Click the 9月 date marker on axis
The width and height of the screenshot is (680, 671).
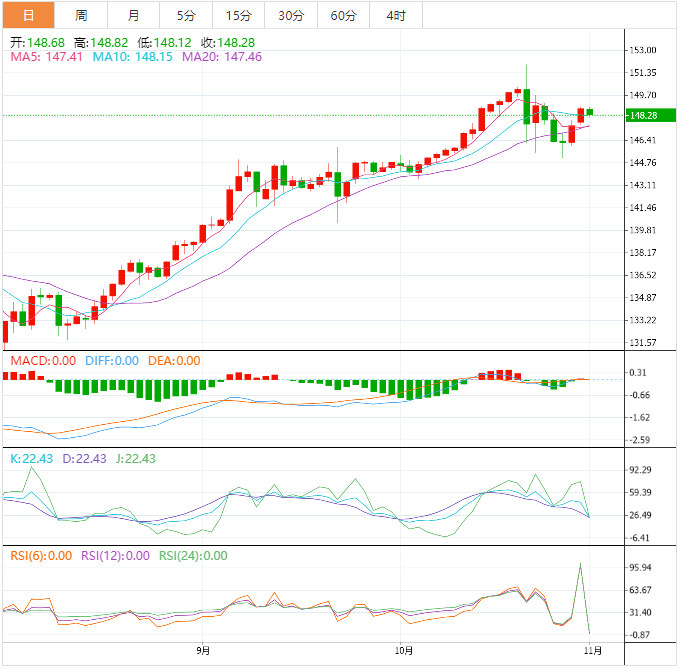click(203, 650)
